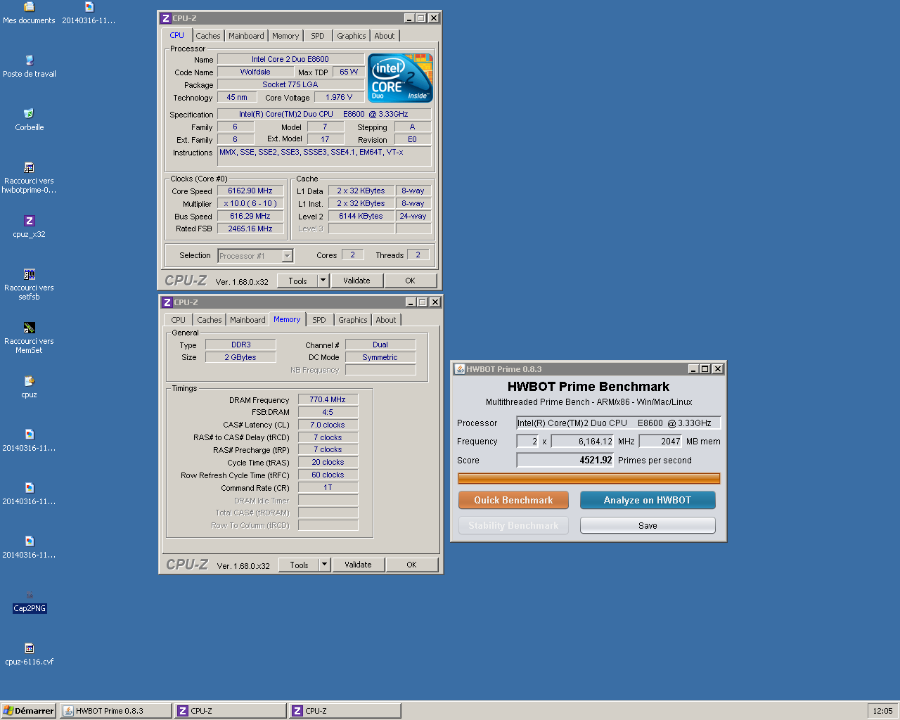Click orange benchmark progress bar
Screen dimensions: 900x720
589,478
